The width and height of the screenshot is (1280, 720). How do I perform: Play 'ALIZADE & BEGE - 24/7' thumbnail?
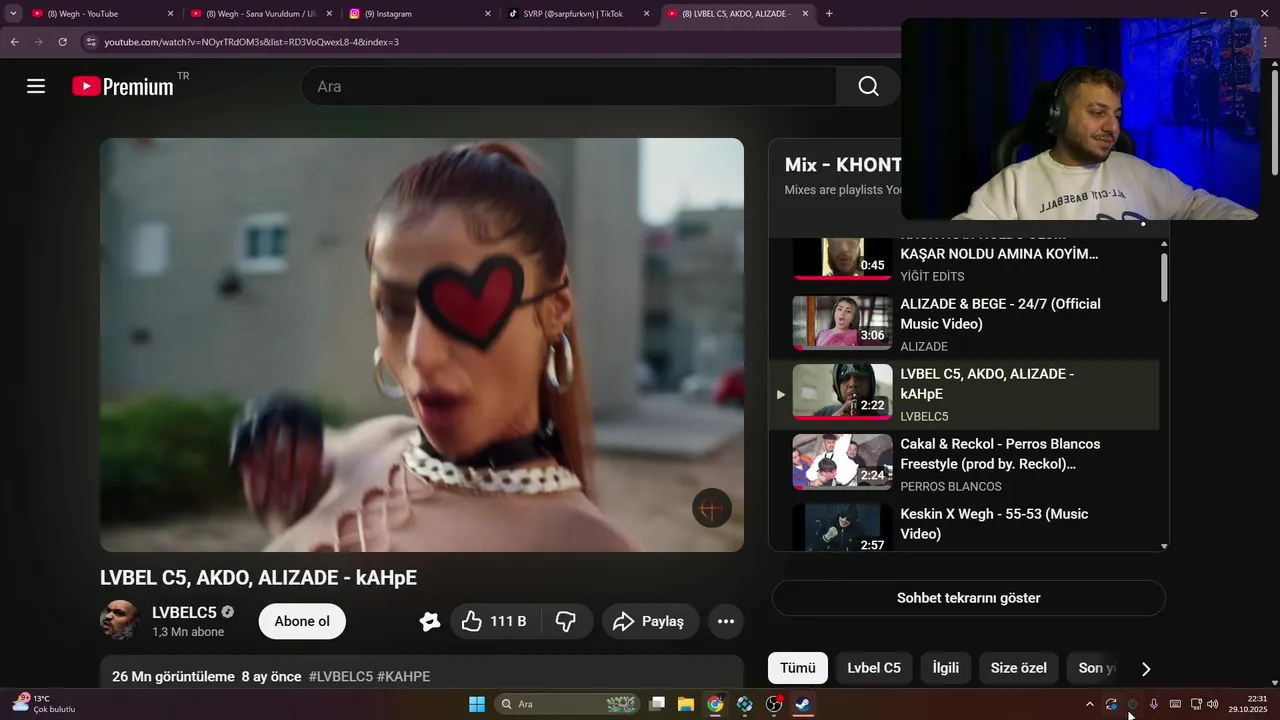coord(842,322)
